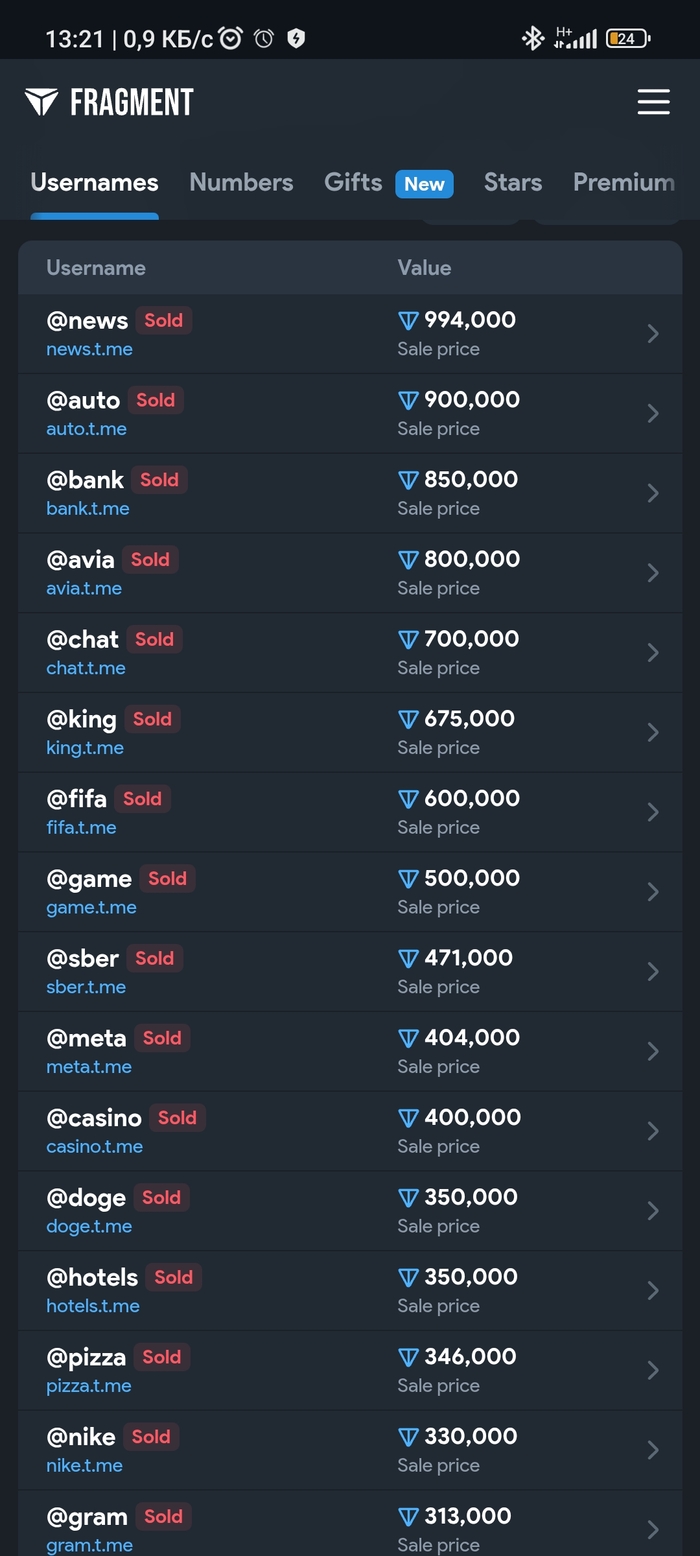Tap the shield icon in status bar
The image size is (700, 1556).
(296, 39)
